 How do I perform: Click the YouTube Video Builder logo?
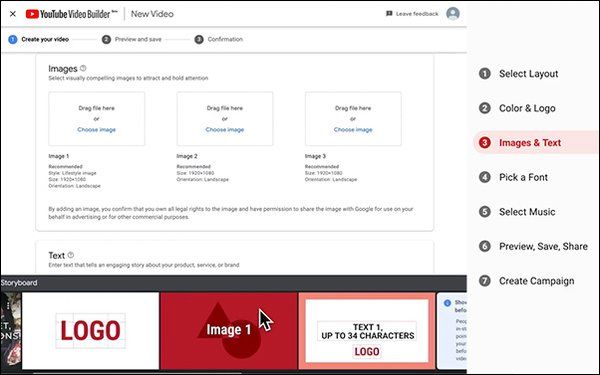pyautogui.click(x=72, y=14)
